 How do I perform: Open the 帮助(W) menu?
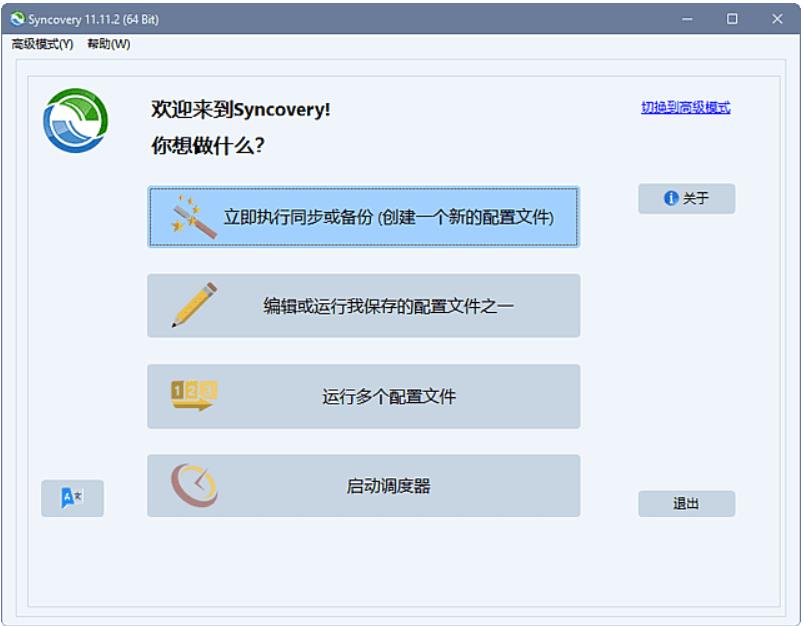pyautogui.click(x=109, y=44)
